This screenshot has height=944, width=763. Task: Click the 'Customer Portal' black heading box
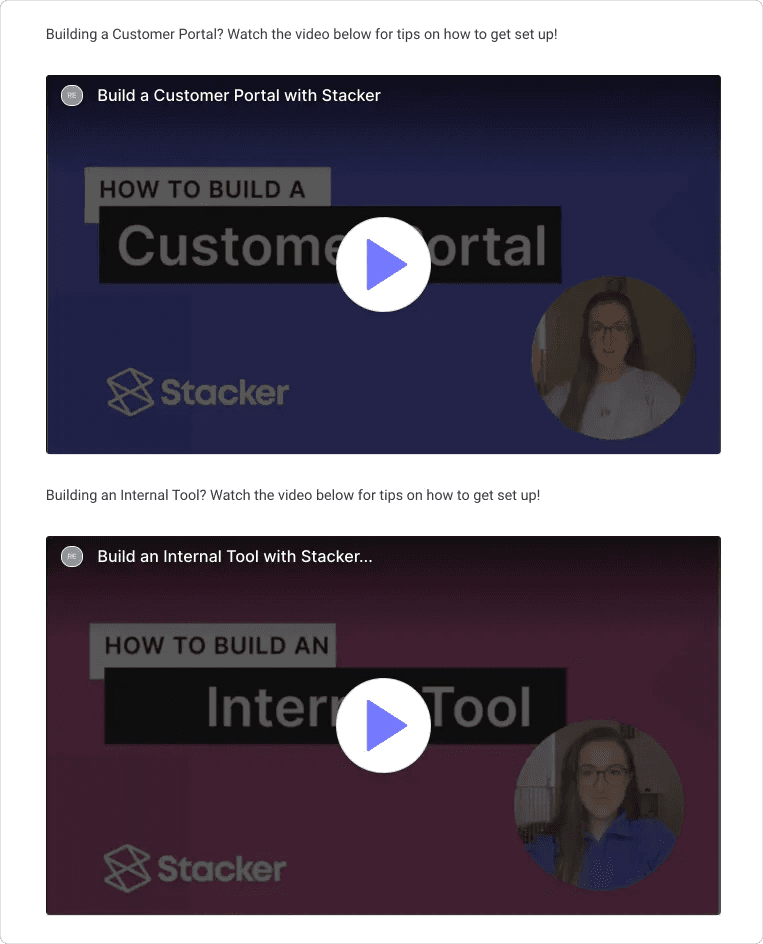330,245
